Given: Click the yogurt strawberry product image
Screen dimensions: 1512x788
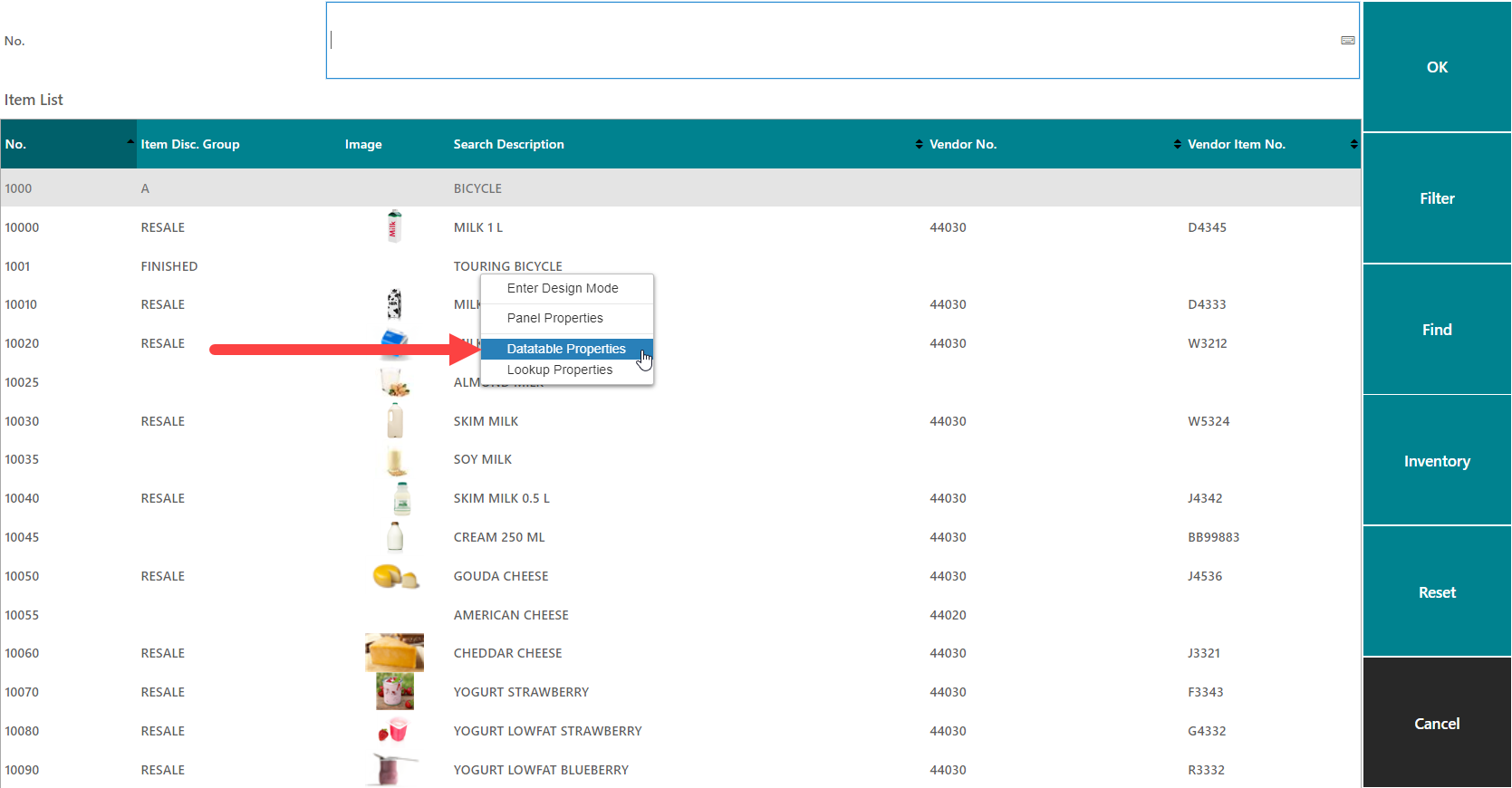Looking at the screenshot, I should pyautogui.click(x=394, y=692).
